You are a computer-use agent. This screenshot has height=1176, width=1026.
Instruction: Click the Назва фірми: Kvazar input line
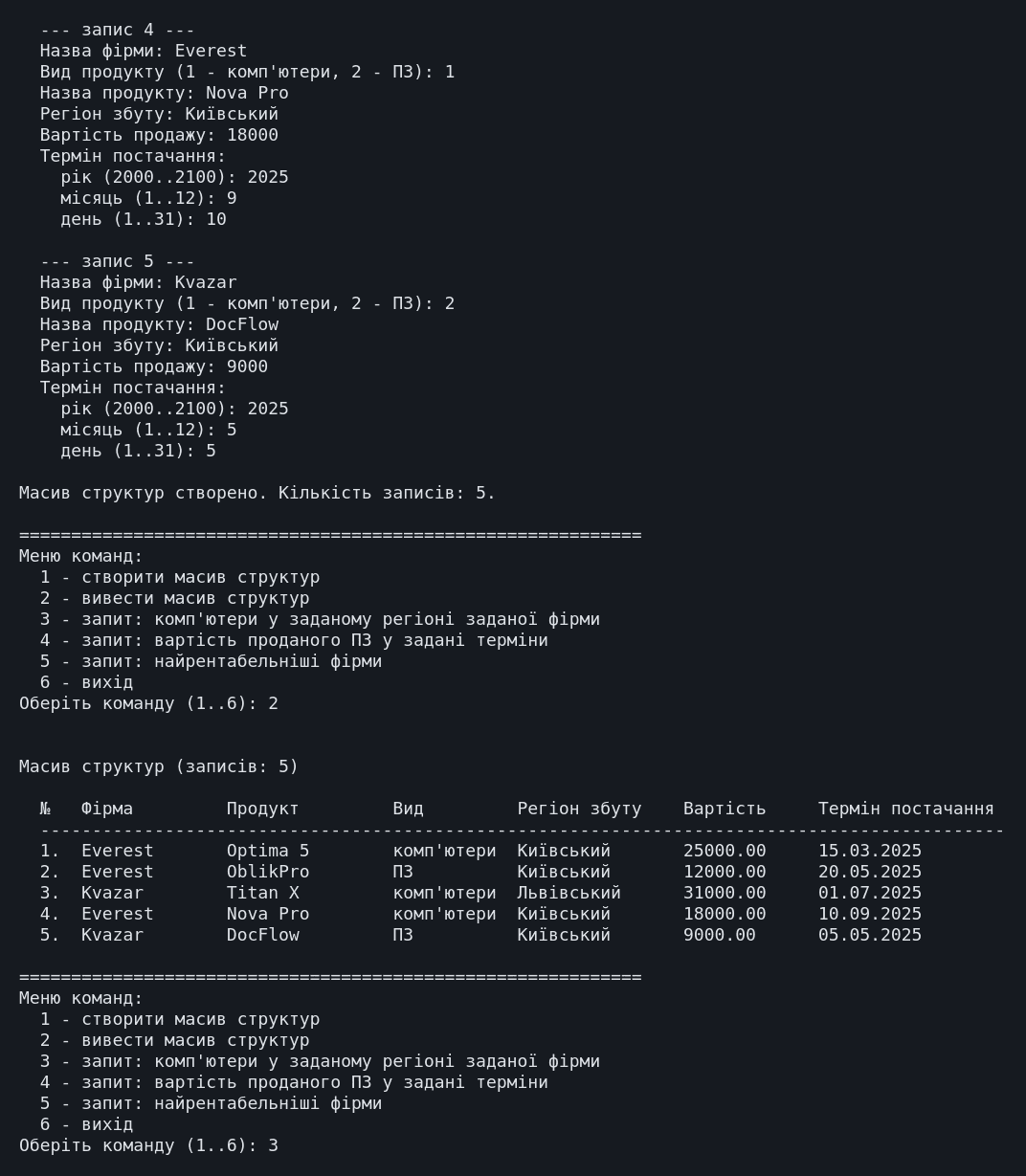pos(139,282)
